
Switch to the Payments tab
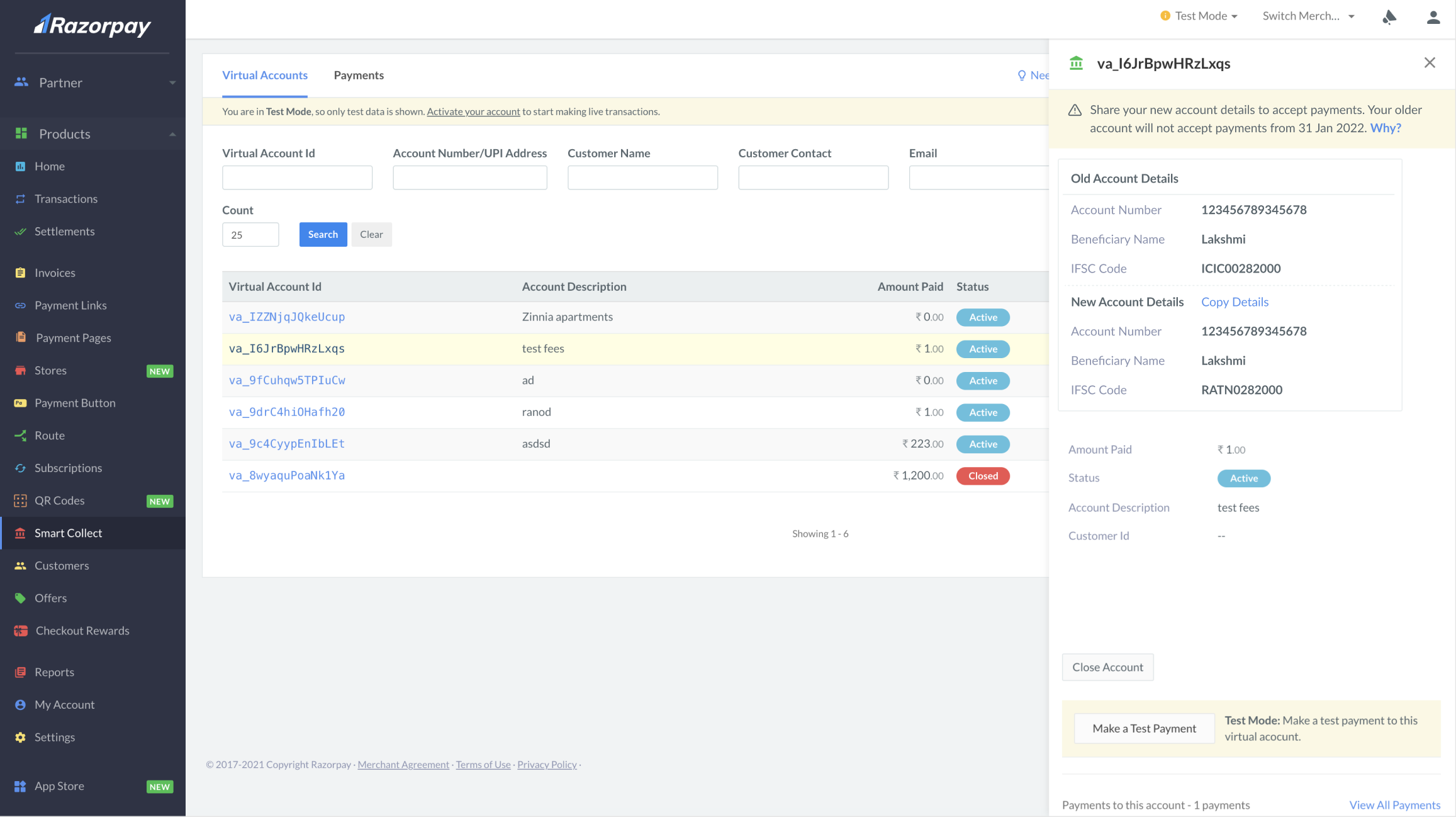click(x=359, y=75)
